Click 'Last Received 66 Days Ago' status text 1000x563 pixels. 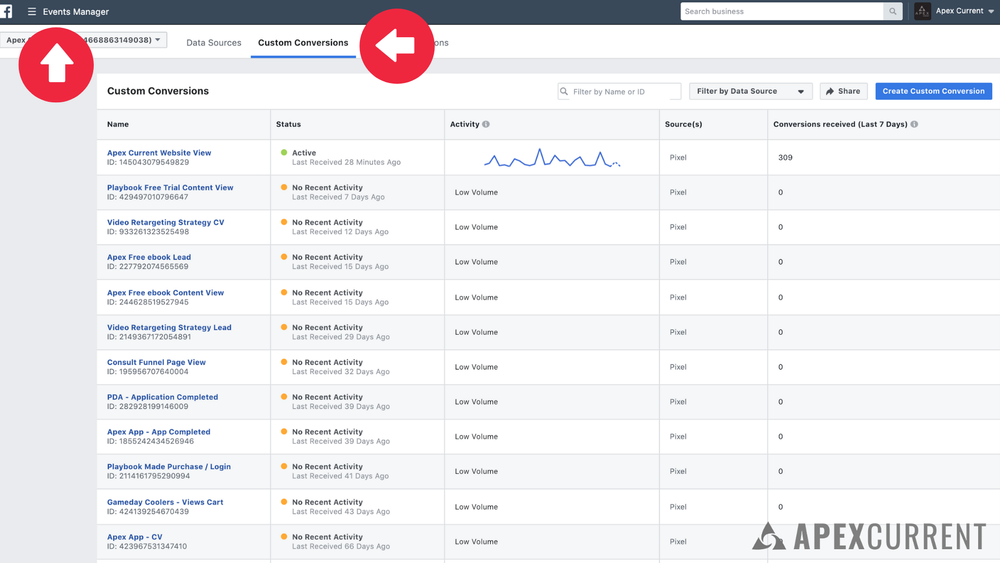click(341, 546)
